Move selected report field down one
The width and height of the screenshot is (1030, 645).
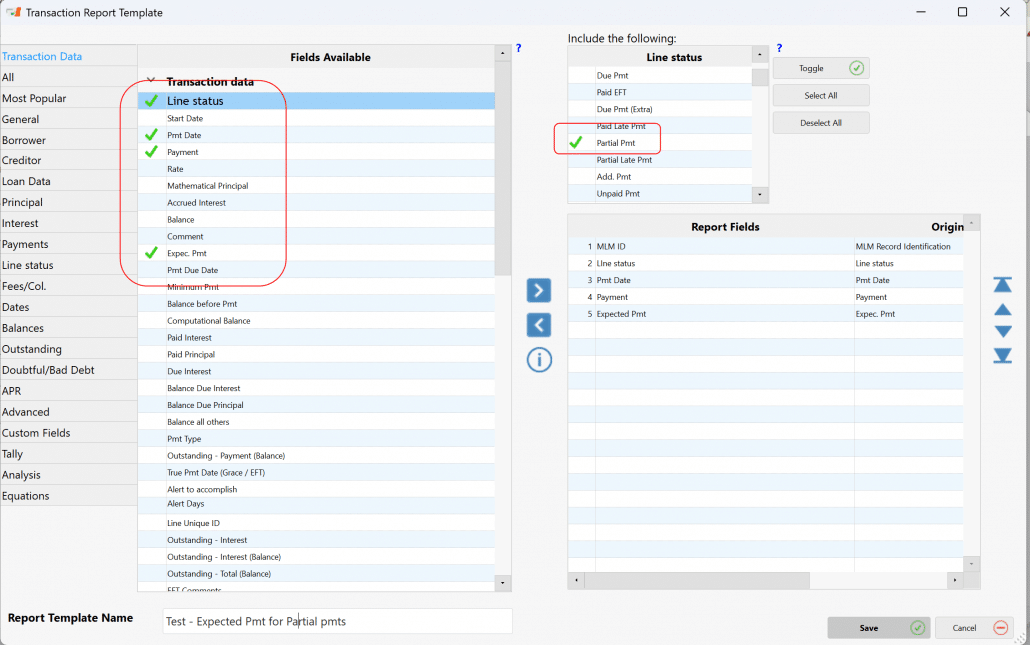click(1002, 332)
